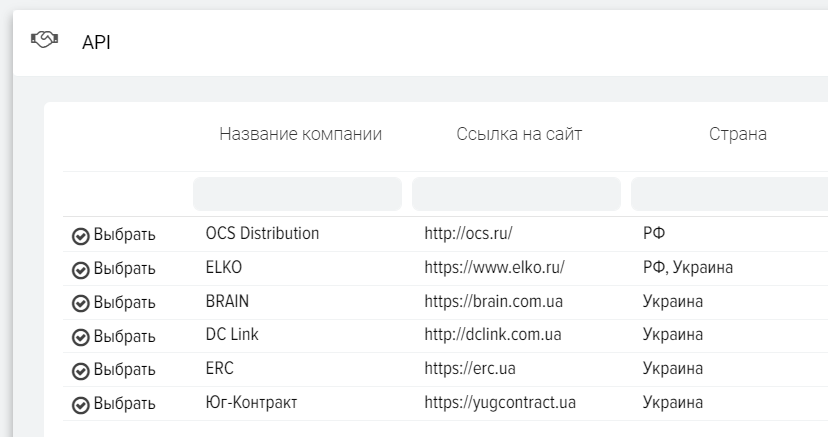Focus the Название компании filter field

pyautogui.click(x=297, y=194)
